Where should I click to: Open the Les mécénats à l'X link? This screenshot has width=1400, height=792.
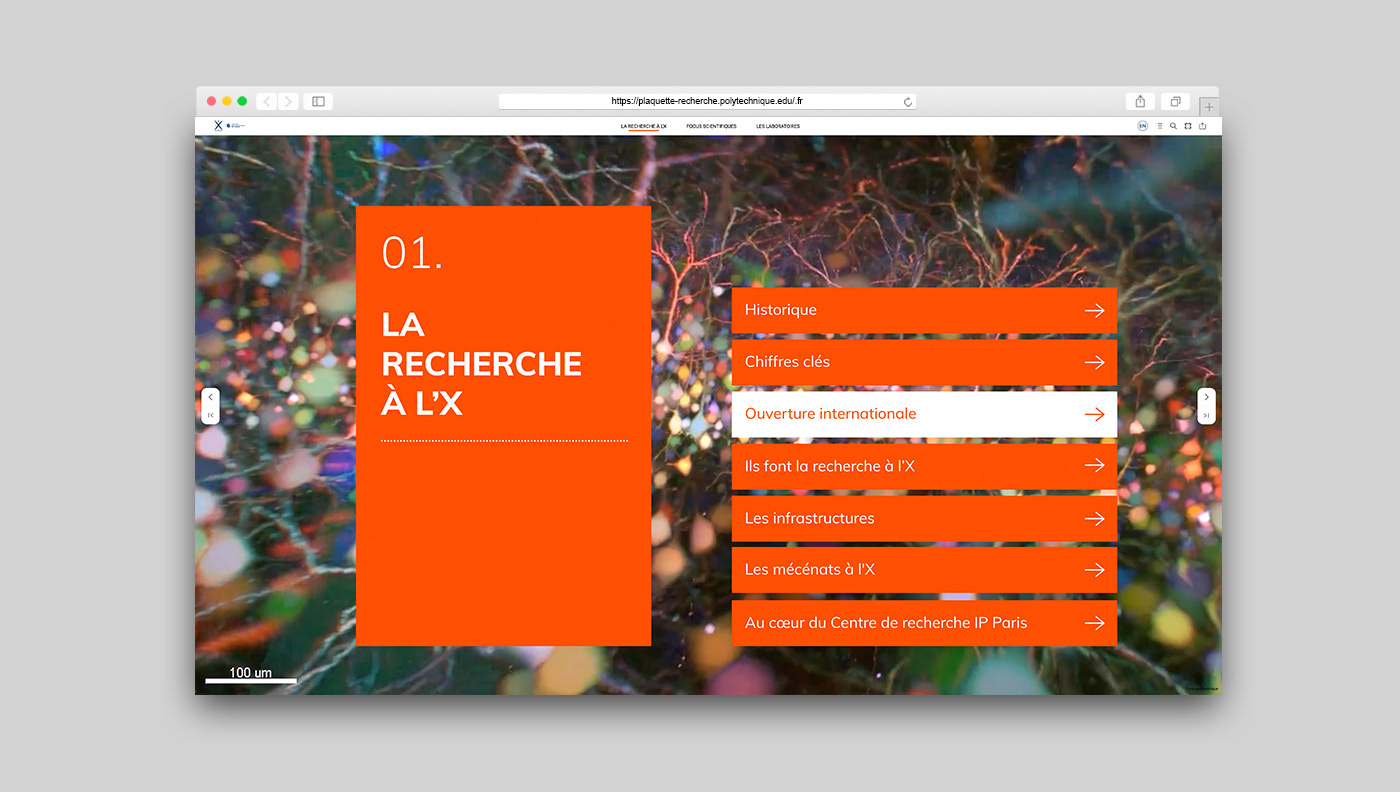(924, 570)
